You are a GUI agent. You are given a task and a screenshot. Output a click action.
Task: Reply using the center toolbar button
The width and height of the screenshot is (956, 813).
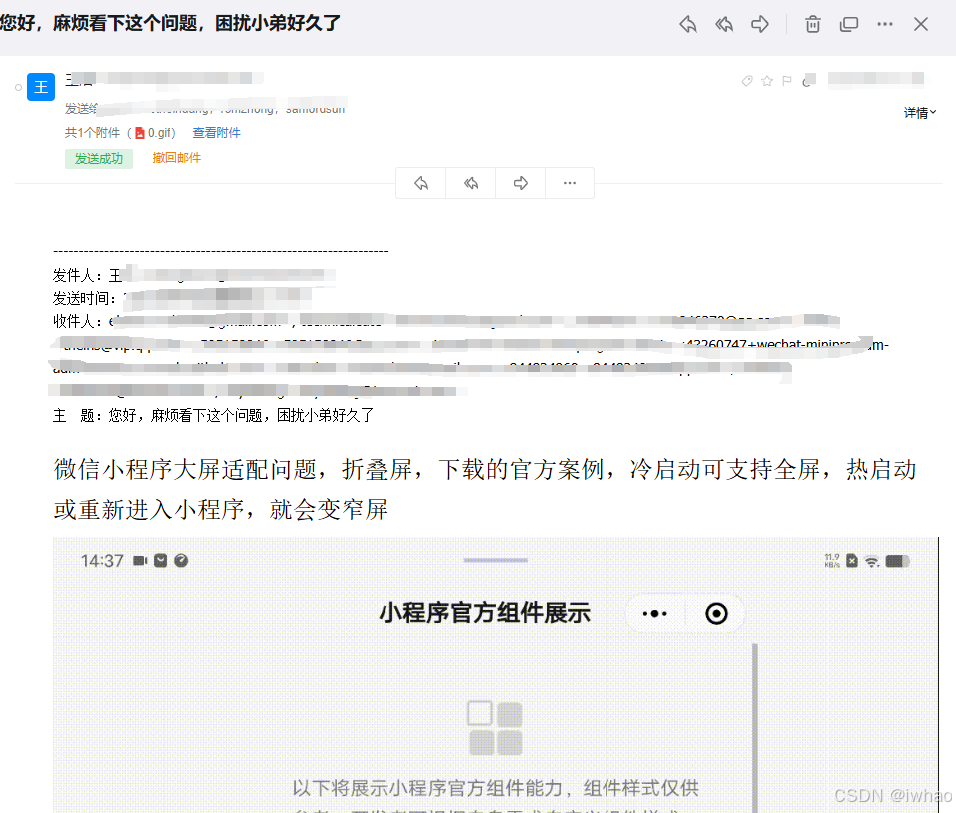pyautogui.click(x=421, y=183)
